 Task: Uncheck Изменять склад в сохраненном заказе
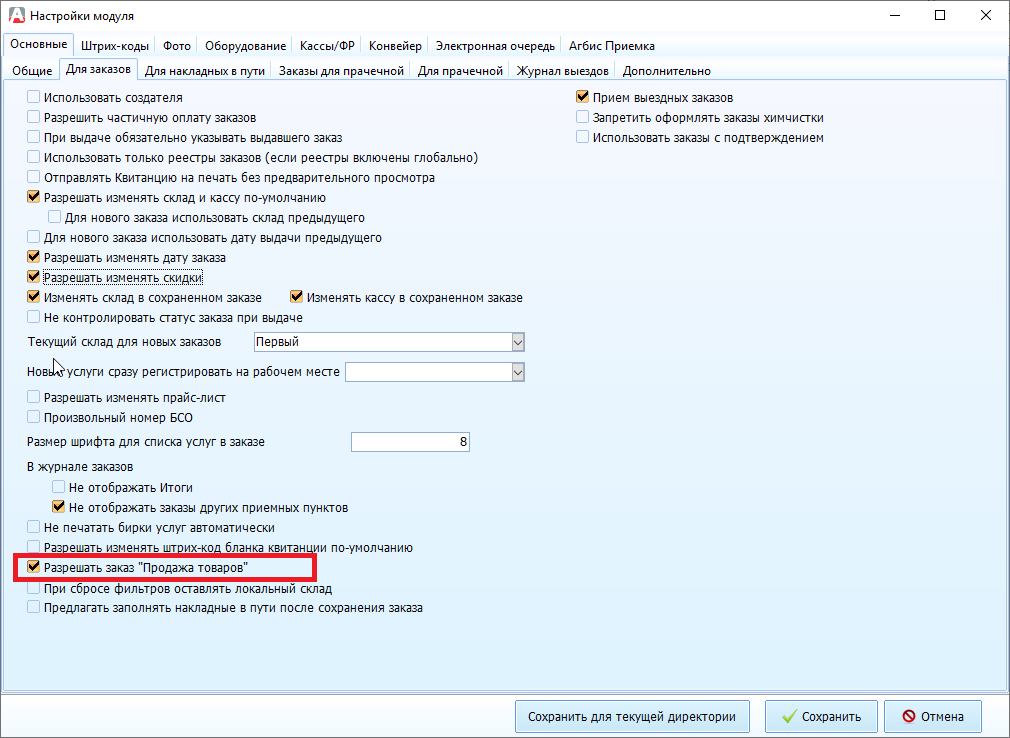[33, 297]
